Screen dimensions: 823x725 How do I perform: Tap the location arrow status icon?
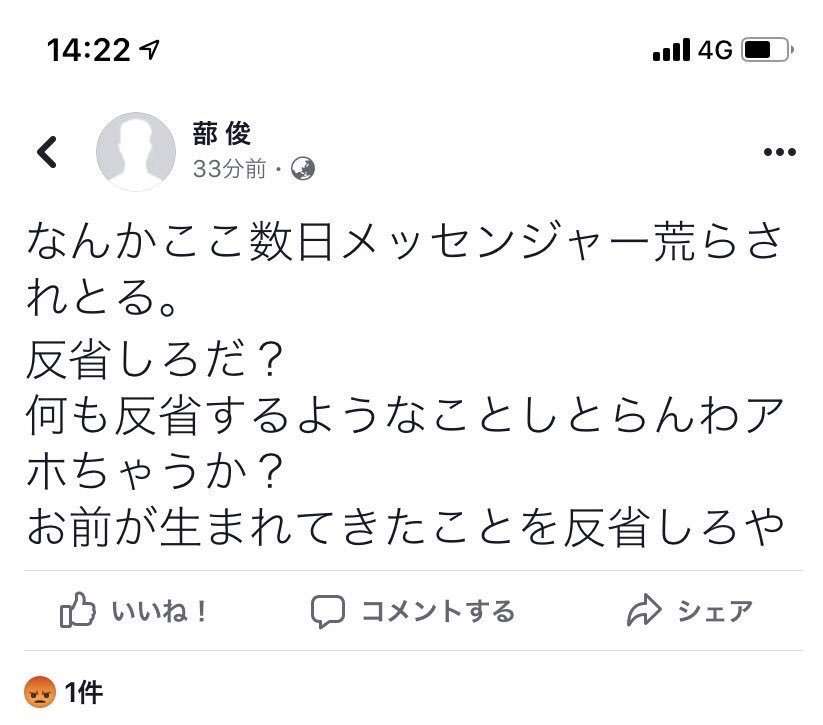(149, 50)
